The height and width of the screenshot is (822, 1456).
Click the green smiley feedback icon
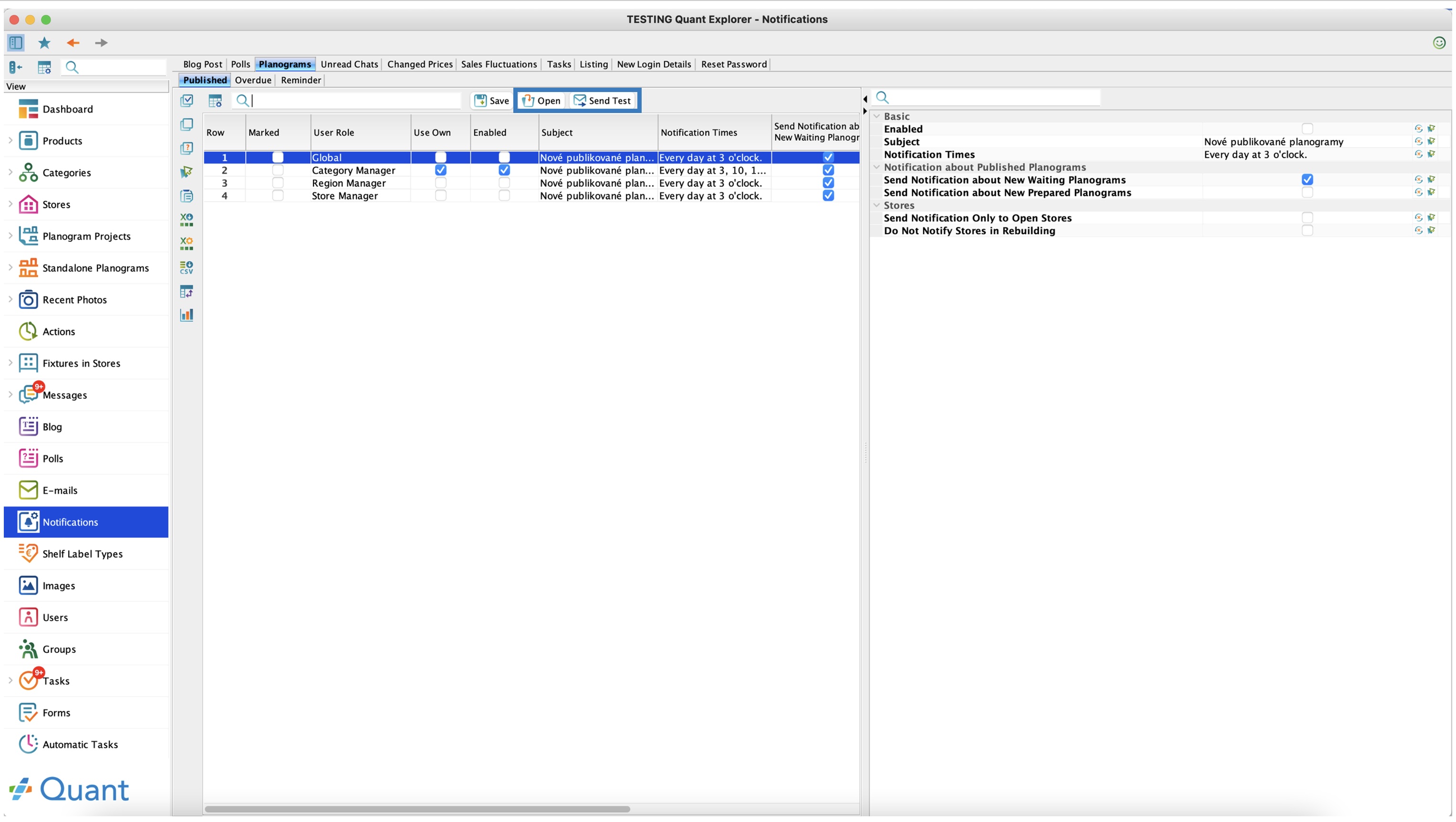1439,43
